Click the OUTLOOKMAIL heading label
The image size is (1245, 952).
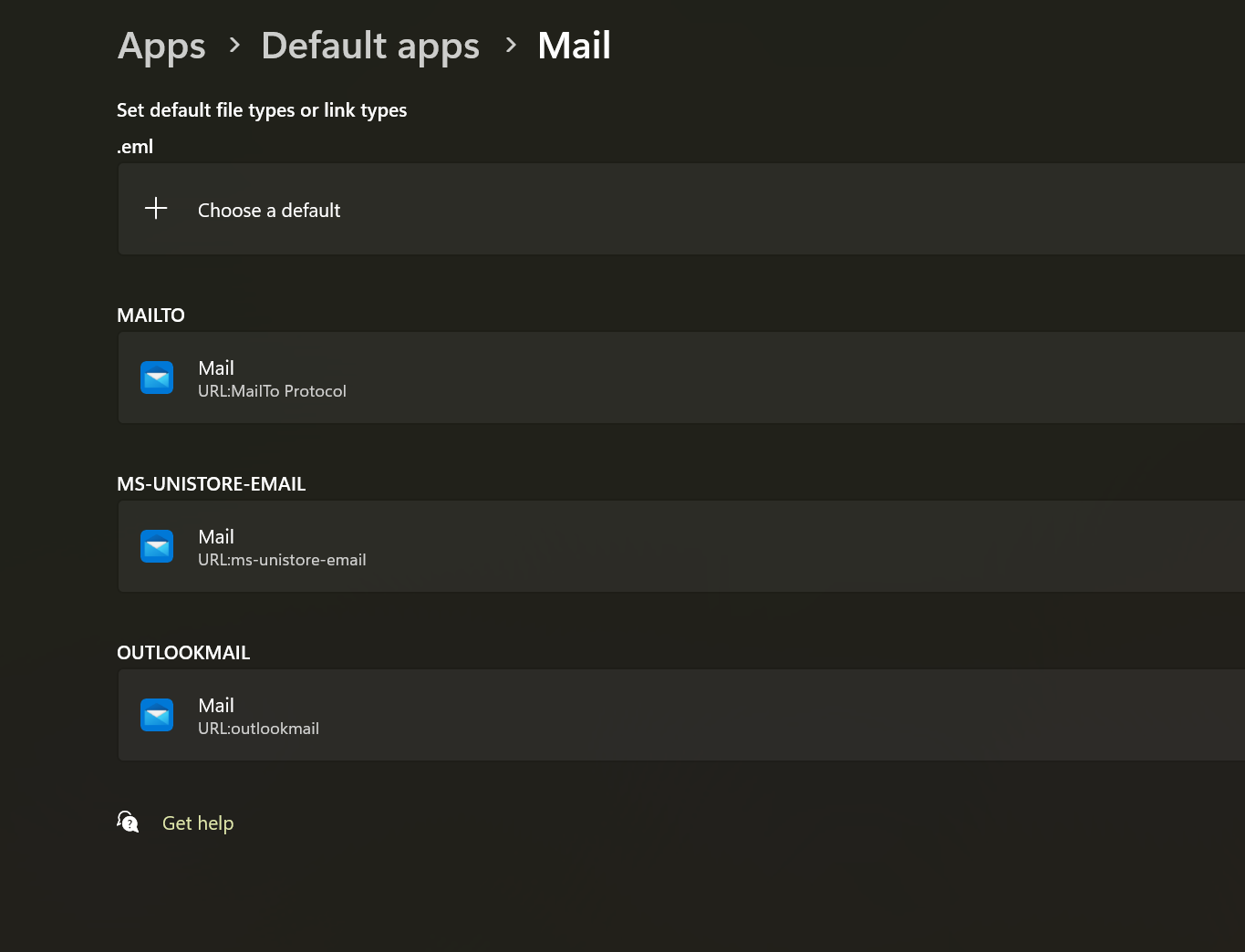[x=183, y=653]
